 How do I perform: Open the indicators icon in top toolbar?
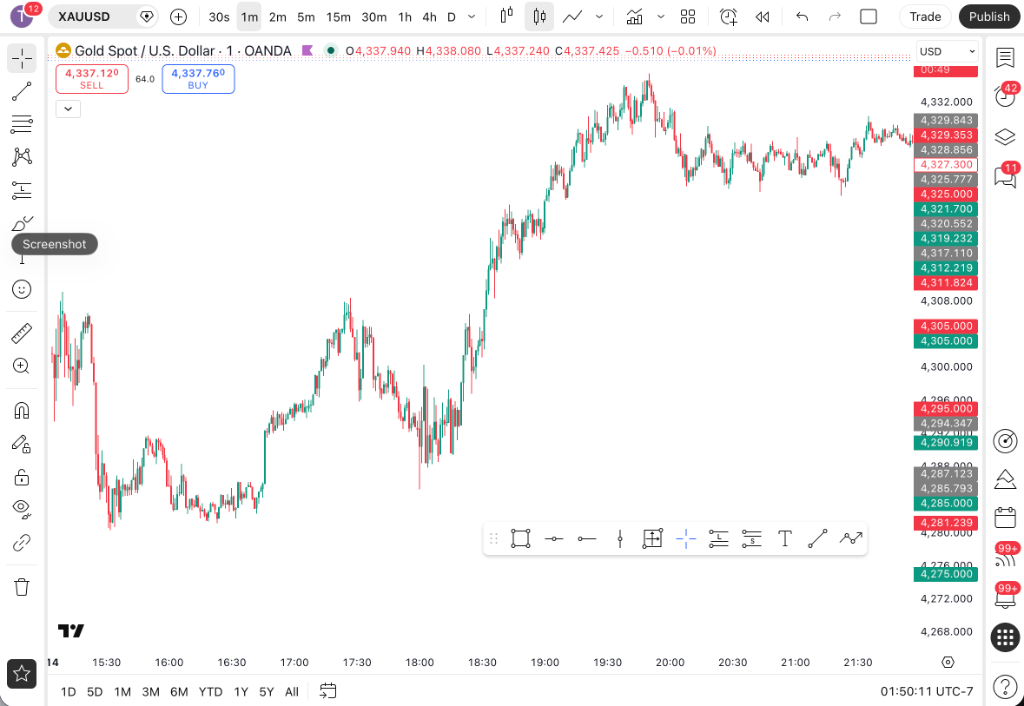634,16
